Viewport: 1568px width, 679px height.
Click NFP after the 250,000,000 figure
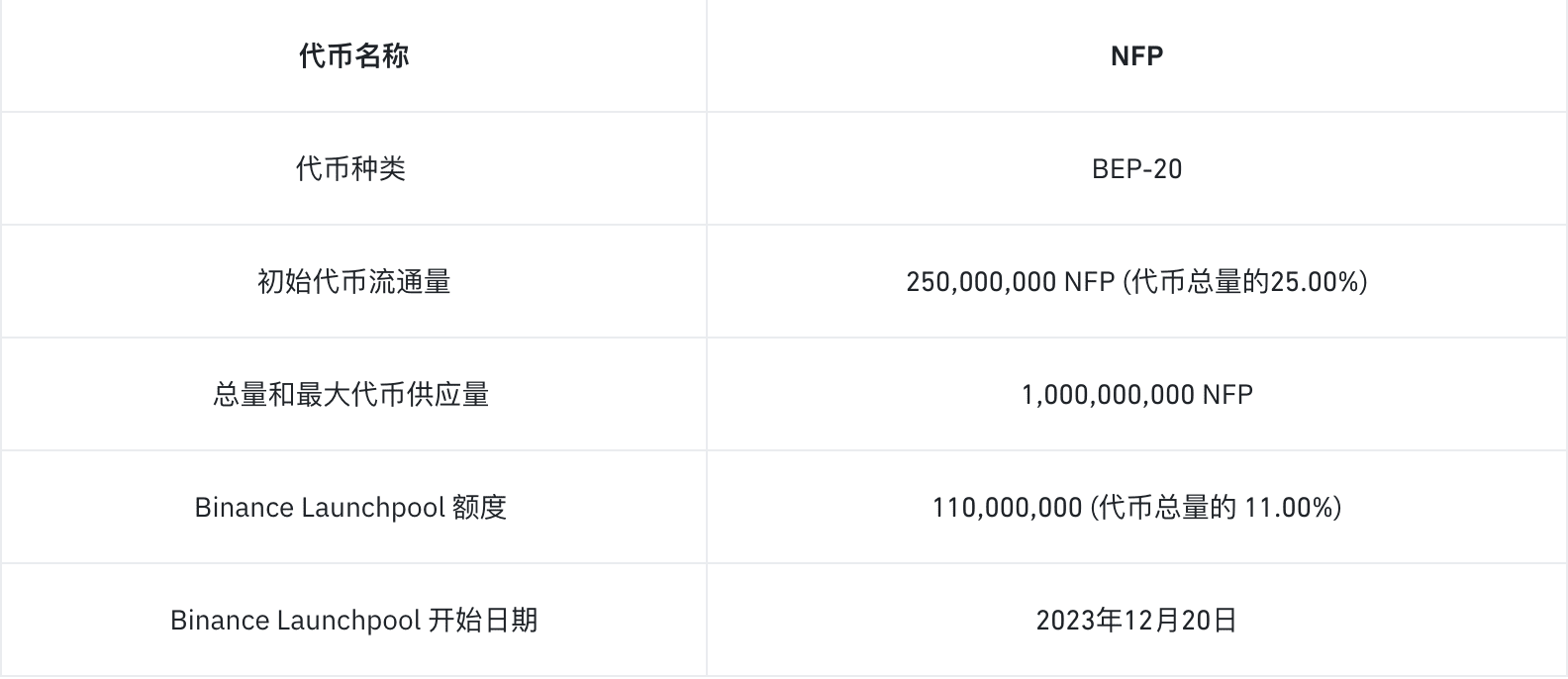click(1090, 282)
